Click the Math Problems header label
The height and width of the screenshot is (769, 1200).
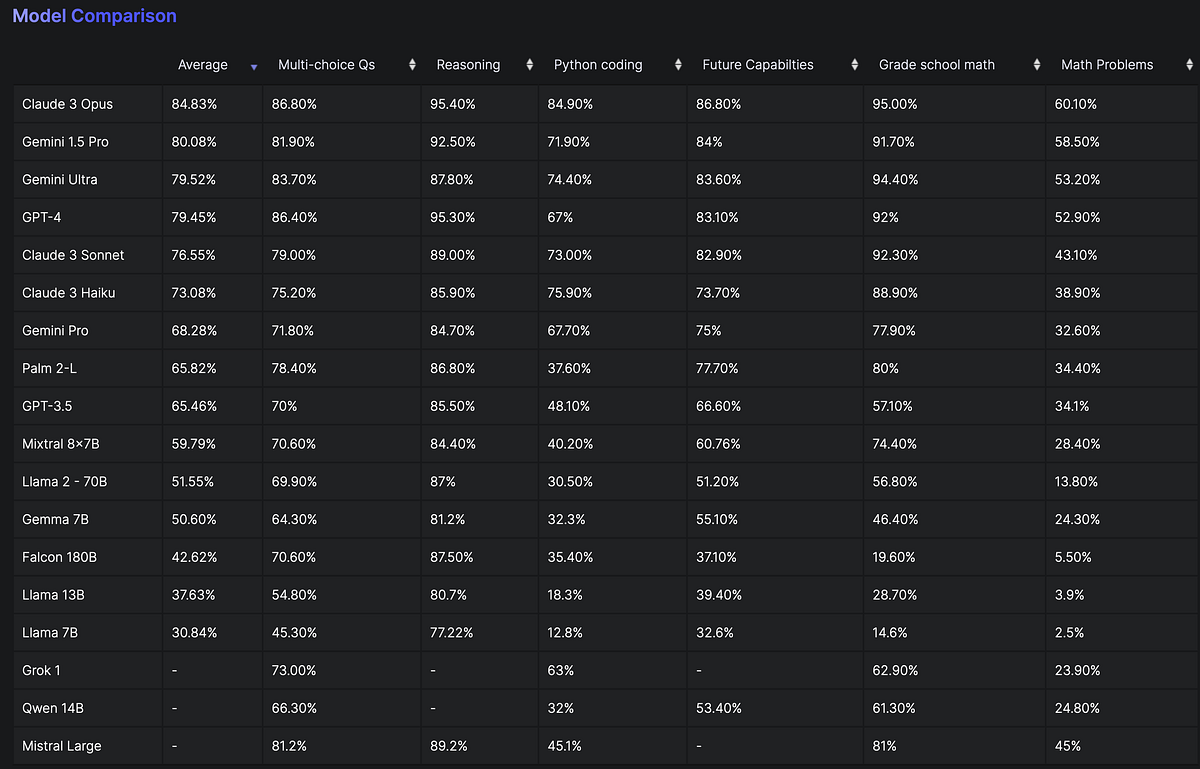(1107, 65)
